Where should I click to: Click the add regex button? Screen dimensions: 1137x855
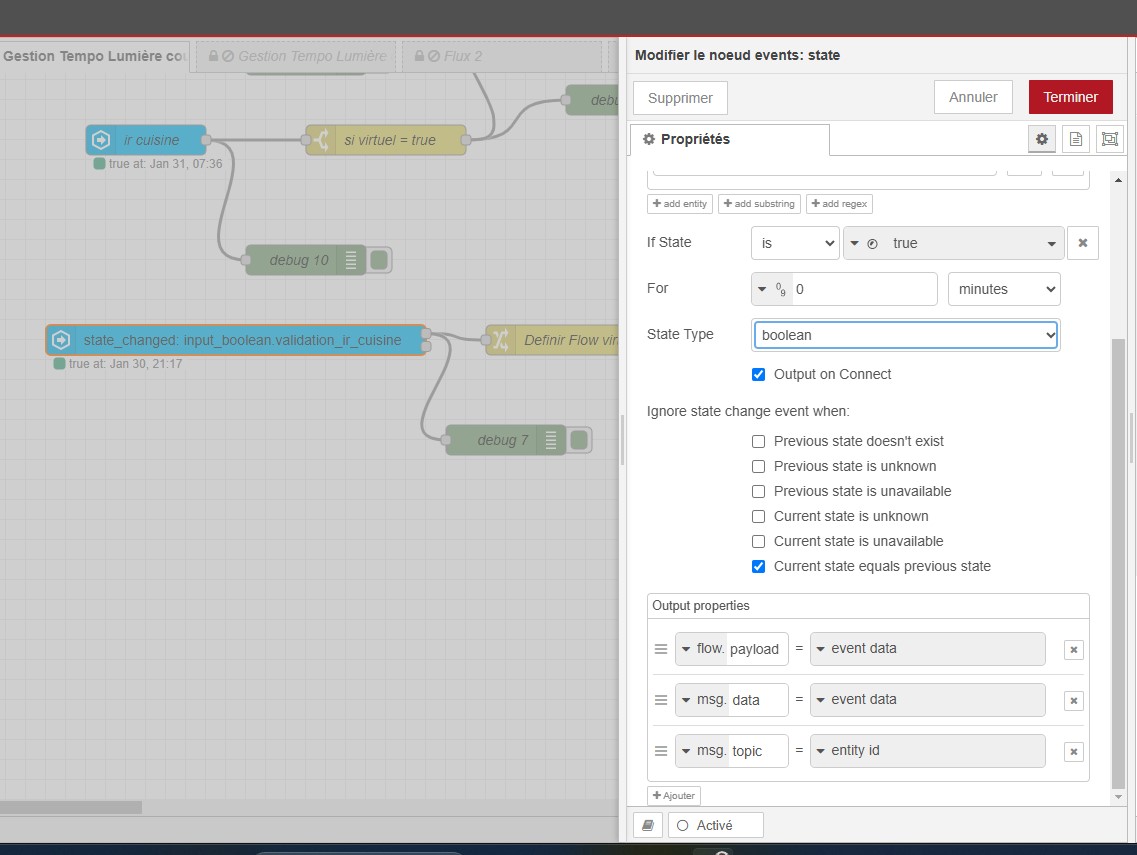point(839,204)
